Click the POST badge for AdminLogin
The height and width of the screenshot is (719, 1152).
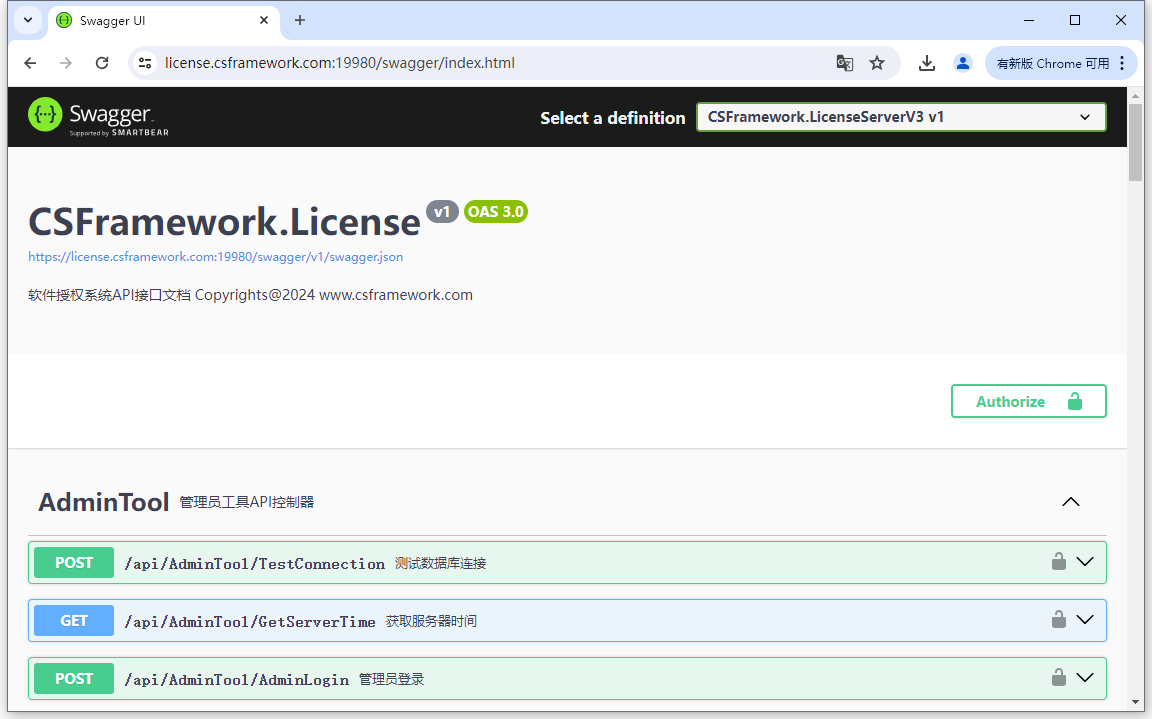74,679
